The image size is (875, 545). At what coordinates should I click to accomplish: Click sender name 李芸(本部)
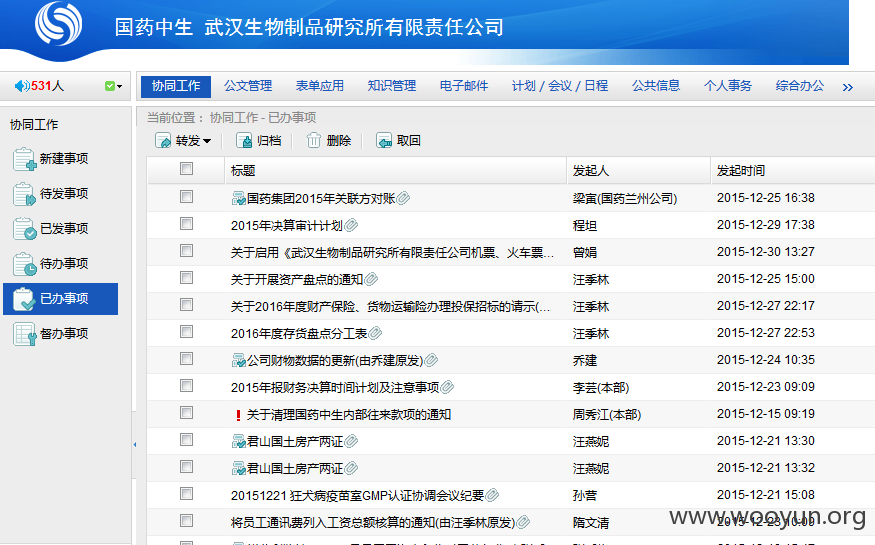point(600,388)
